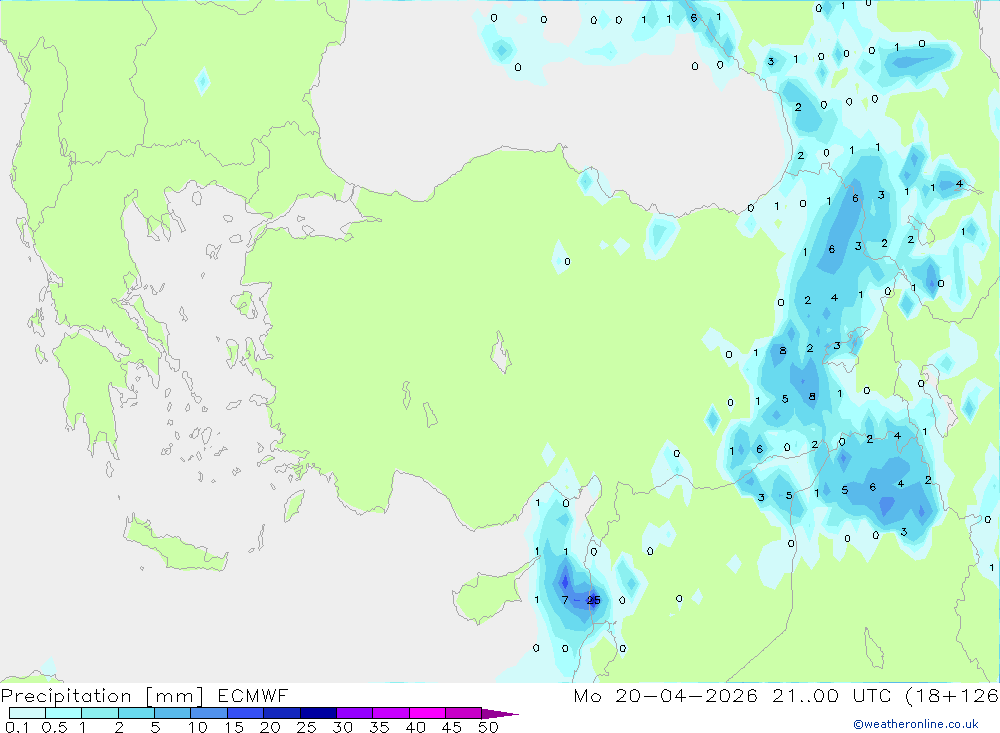Click the 'Mo 20-04-2026 21..00 UTC' date text

tap(732, 695)
